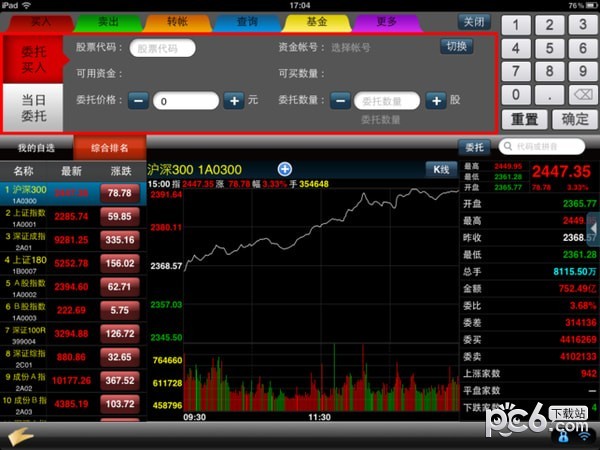Click the 重置 reset button
This screenshot has height=450, width=600.
click(525, 119)
